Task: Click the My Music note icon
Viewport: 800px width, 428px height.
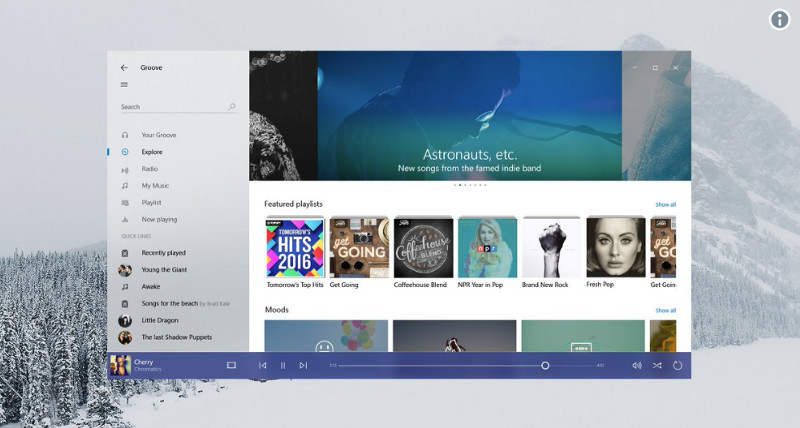Action: [125, 186]
